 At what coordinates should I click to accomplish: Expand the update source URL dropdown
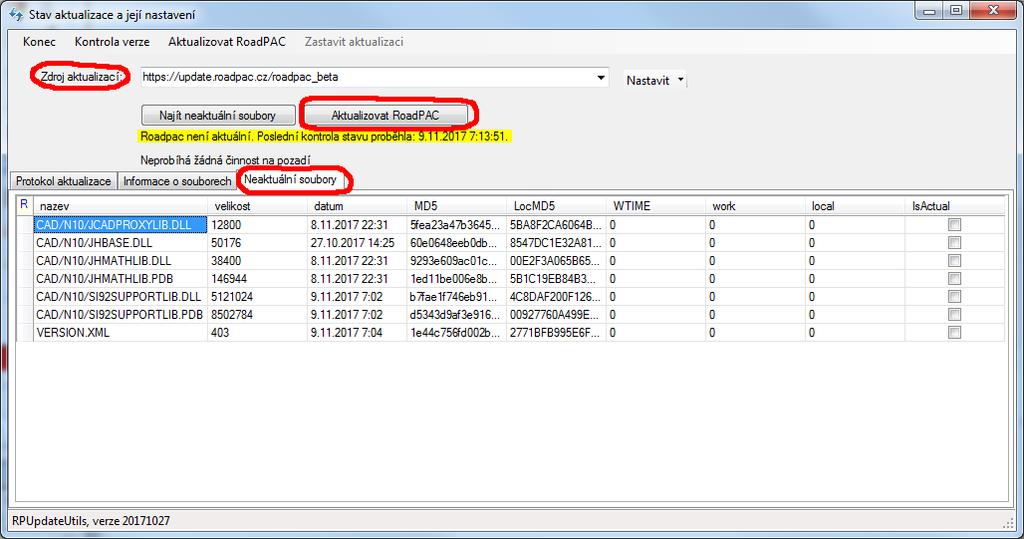point(601,77)
